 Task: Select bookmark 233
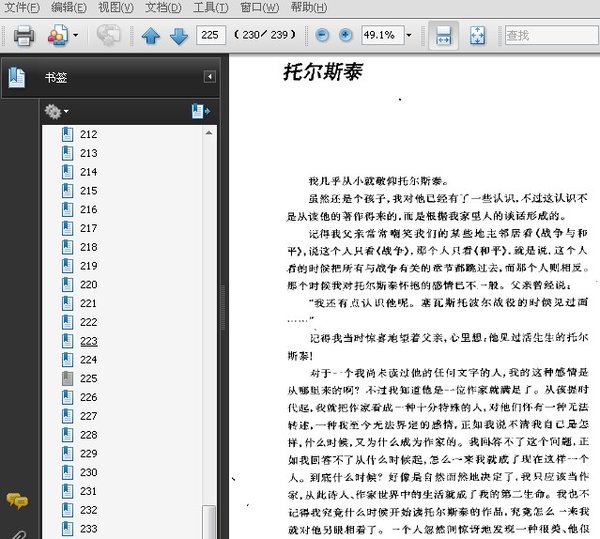tap(89, 529)
